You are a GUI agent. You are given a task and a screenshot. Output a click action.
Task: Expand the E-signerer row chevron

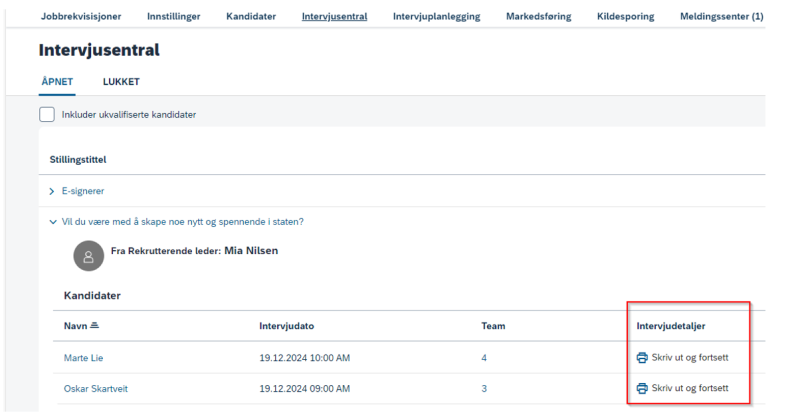tap(52, 191)
